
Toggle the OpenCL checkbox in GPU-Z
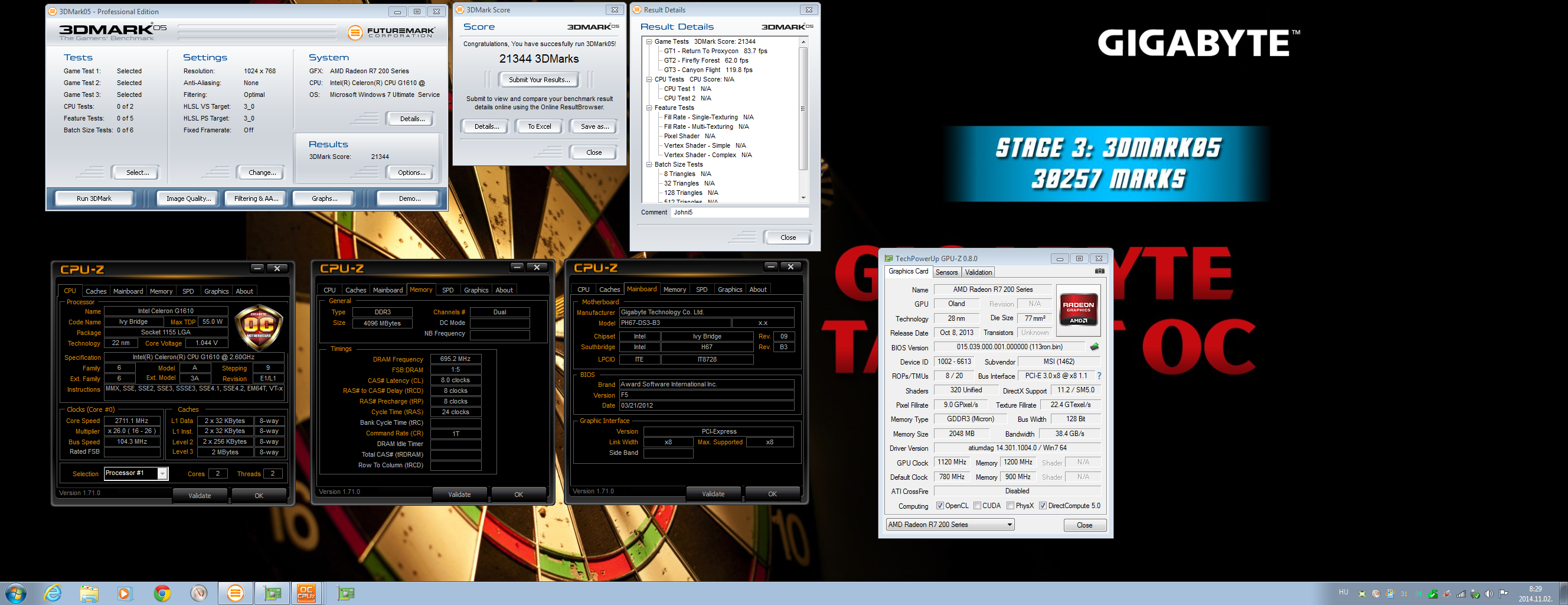tap(940, 506)
